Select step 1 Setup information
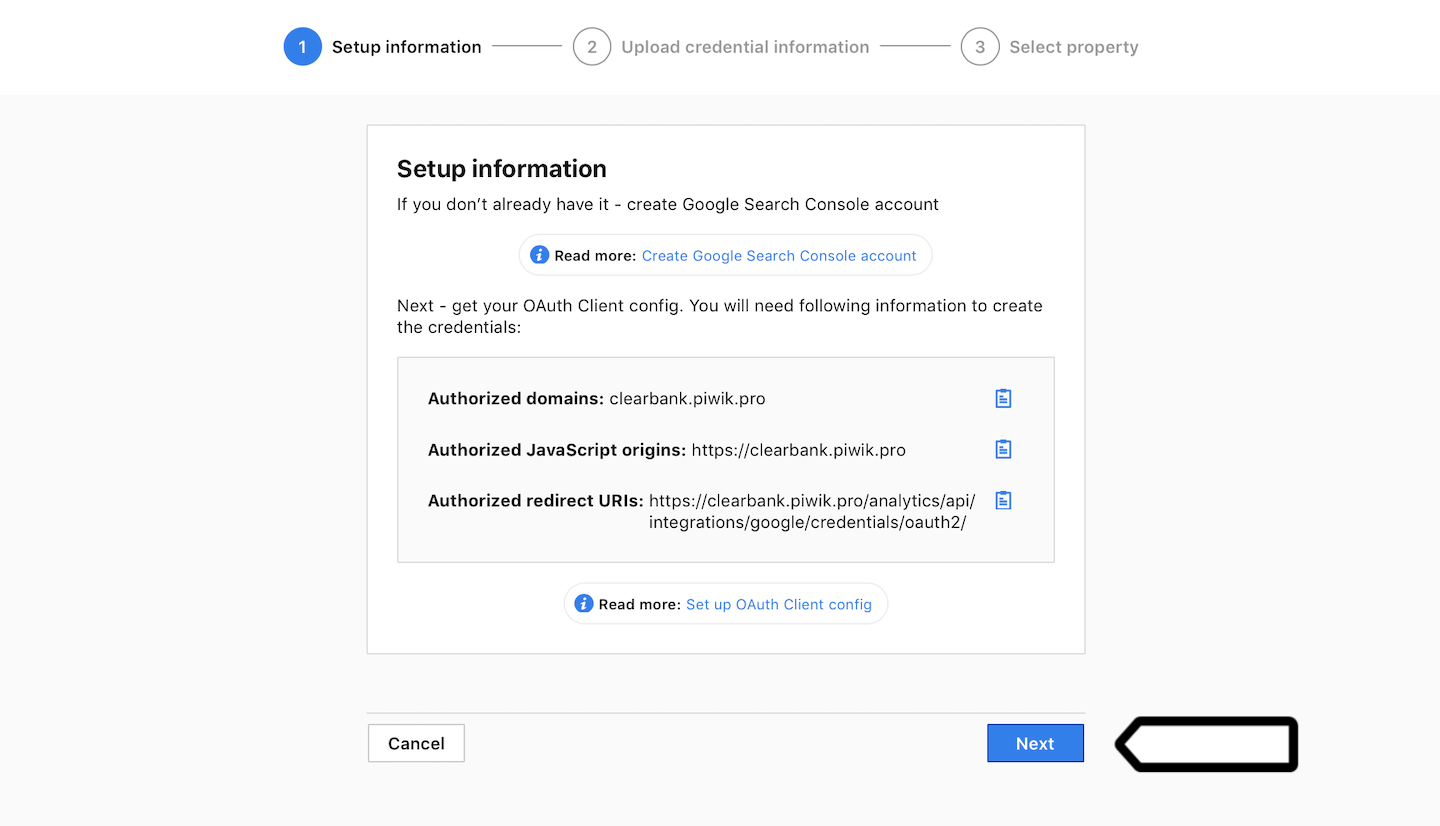Screen dimensions: 1440x826 tap(383, 47)
